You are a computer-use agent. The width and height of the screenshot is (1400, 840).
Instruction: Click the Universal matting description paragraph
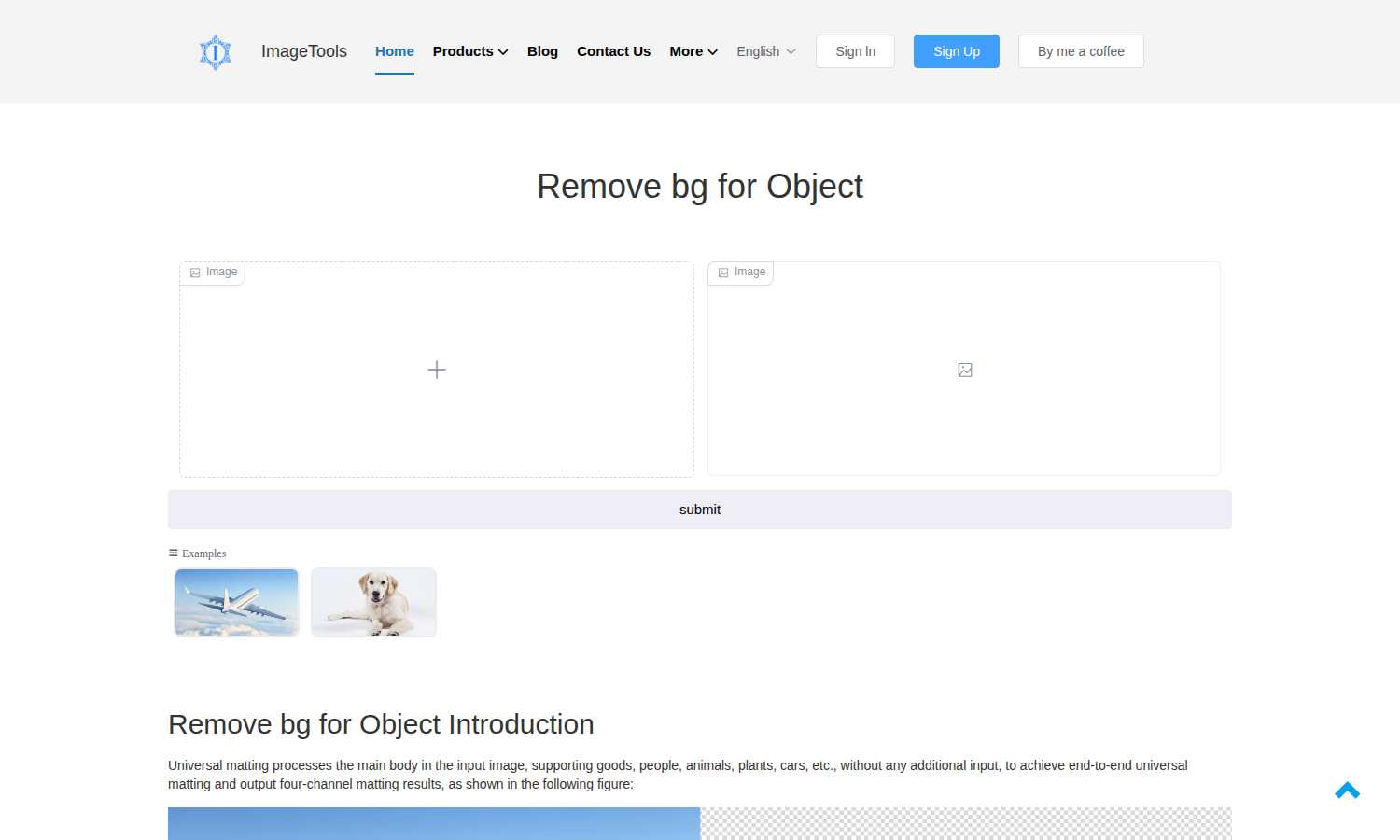pos(678,775)
